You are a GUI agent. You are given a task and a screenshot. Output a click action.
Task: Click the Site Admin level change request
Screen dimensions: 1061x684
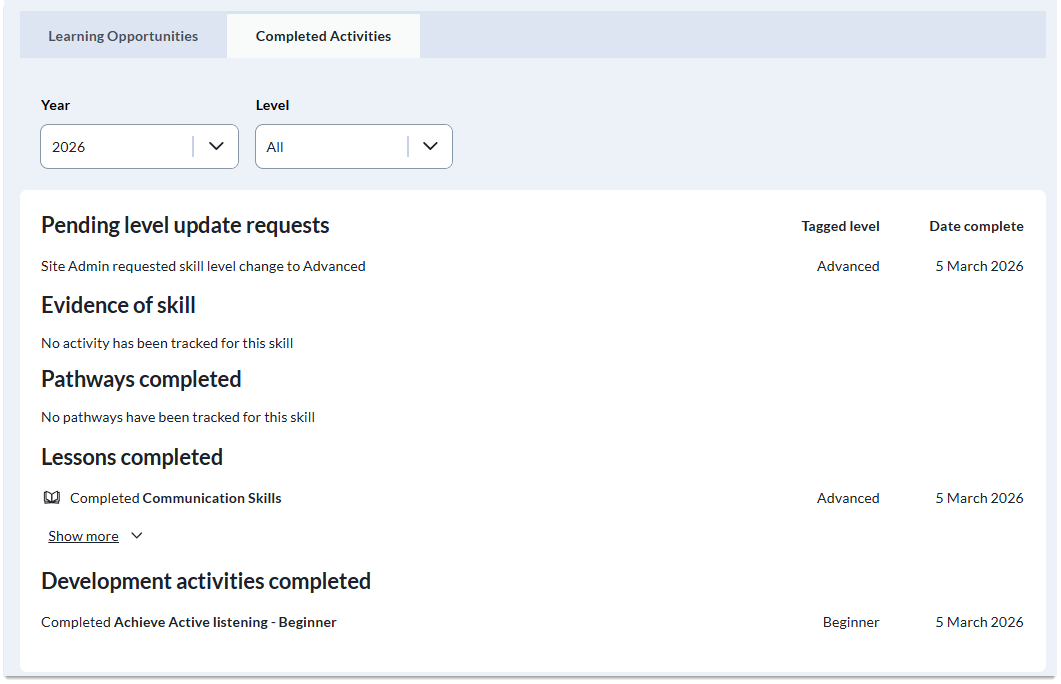[x=203, y=266]
